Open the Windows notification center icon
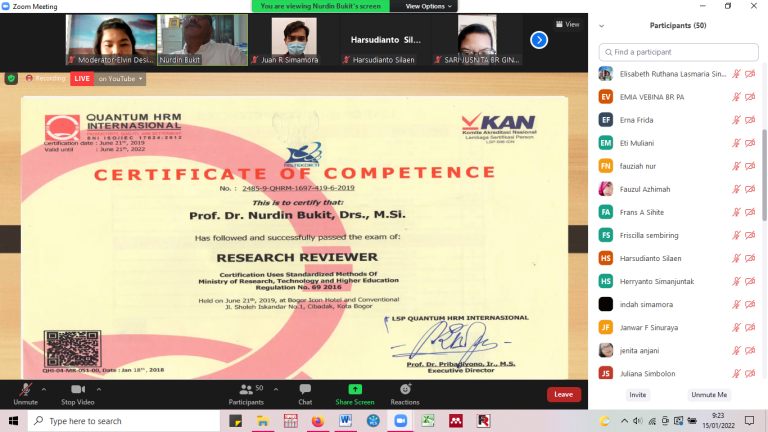Image resolution: width=768 pixels, height=432 pixels. pyautogui.click(x=749, y=421)
